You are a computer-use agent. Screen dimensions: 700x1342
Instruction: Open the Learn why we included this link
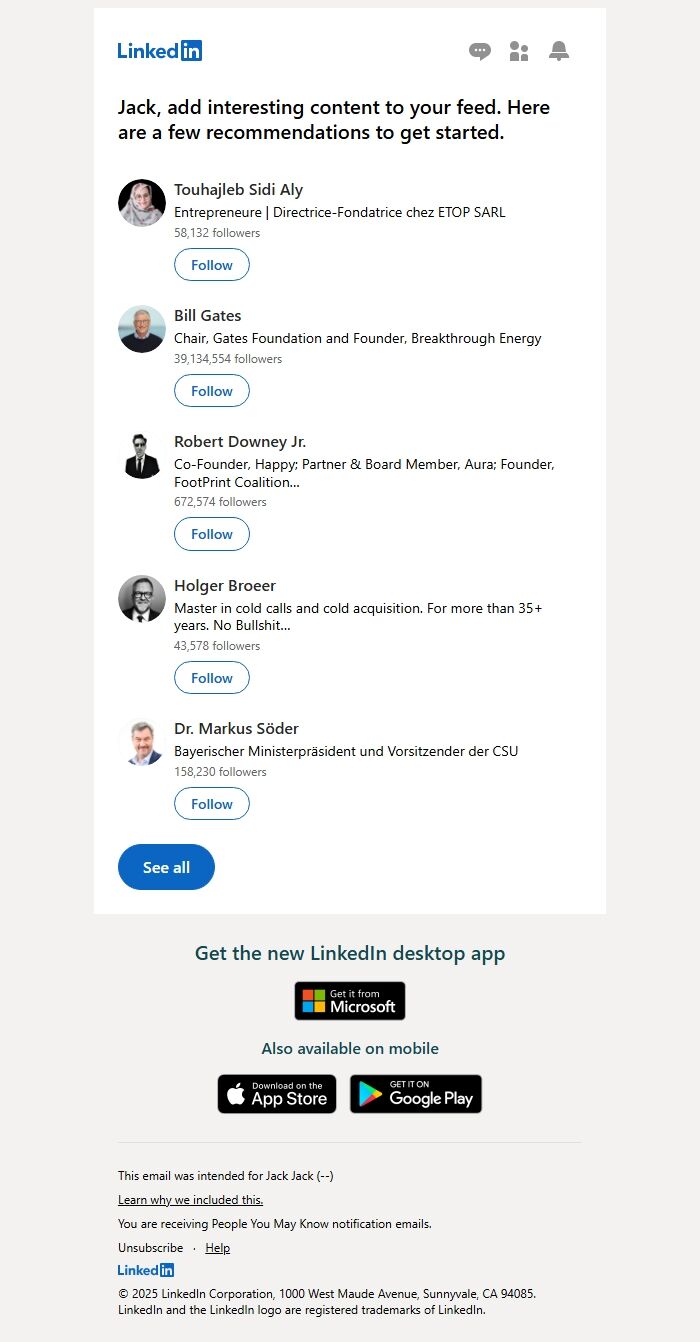coord(190,1199)
